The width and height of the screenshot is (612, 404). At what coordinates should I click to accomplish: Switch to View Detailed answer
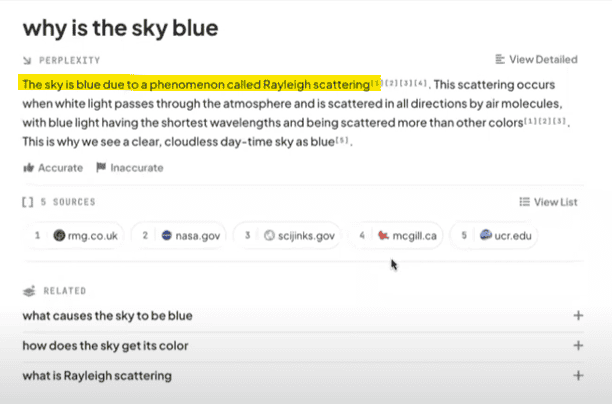click(x=536, y=59)
